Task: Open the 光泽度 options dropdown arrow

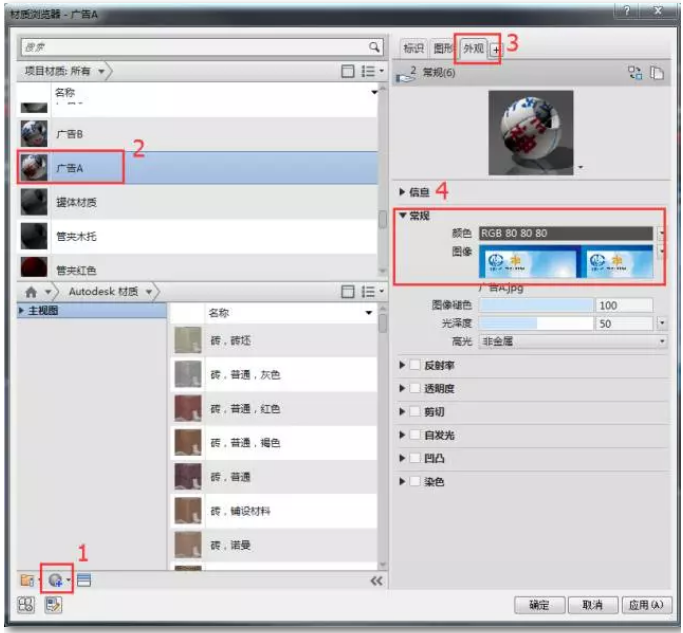Action: pyautogui.click(x=662, y=323)
